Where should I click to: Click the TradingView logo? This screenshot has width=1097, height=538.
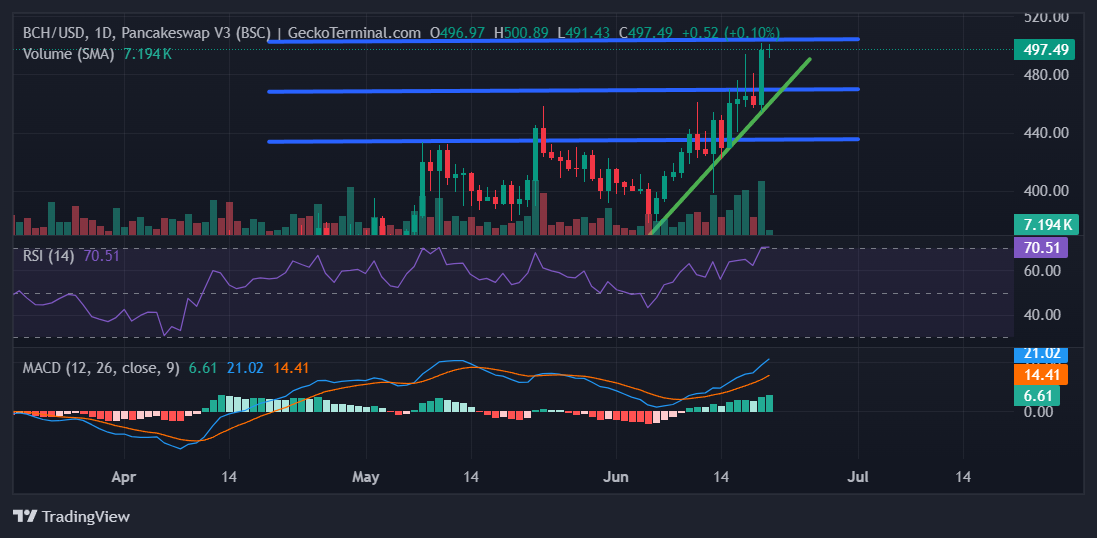click(x=71, y=517)
